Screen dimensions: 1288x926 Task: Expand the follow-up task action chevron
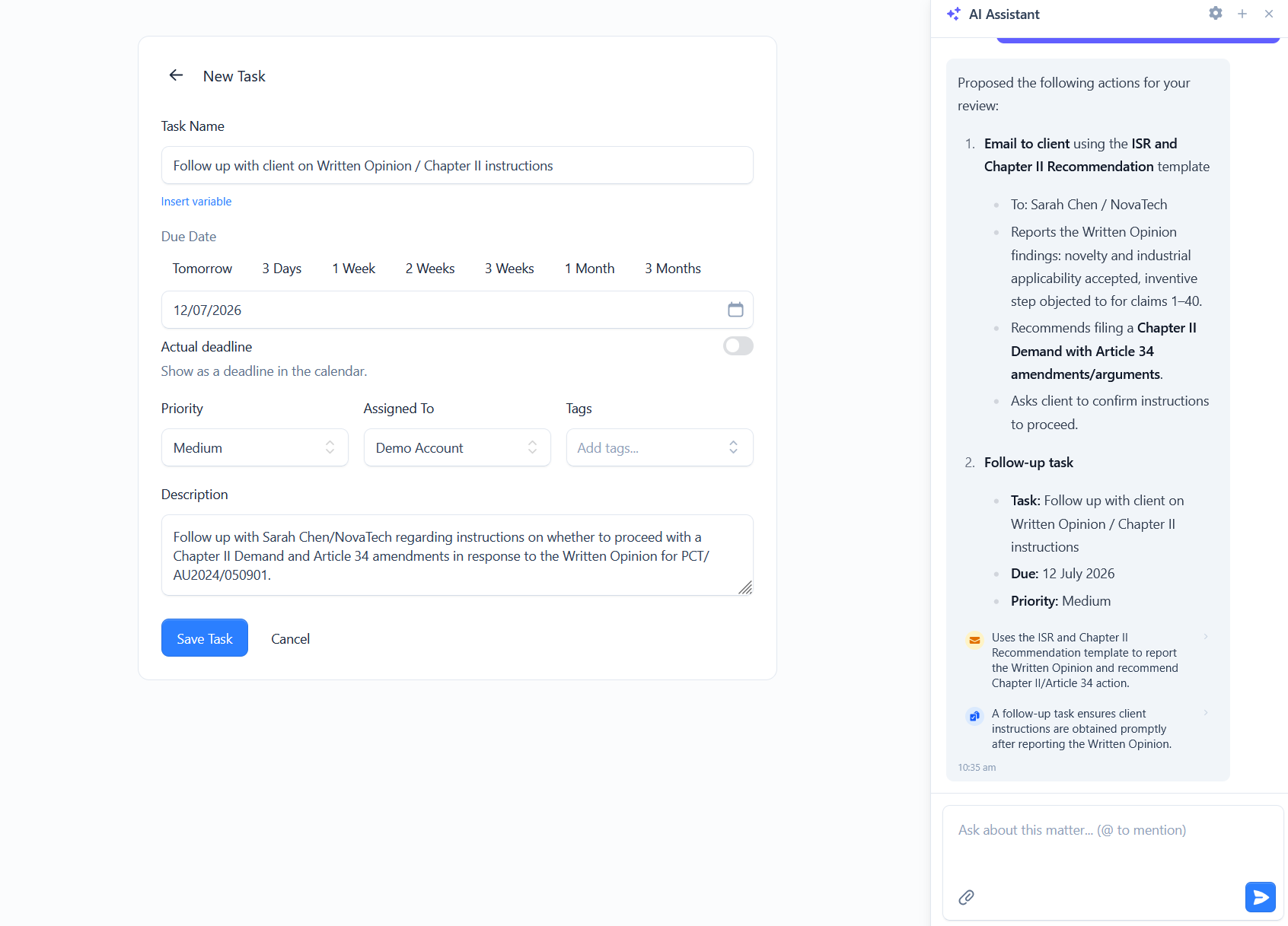pos(1206,713)
